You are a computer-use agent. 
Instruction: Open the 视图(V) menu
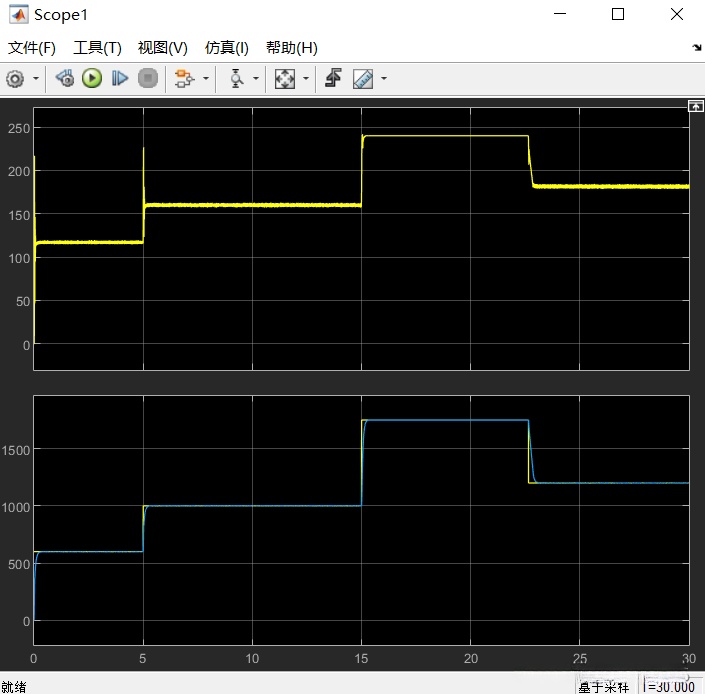(x=163, y=48)
